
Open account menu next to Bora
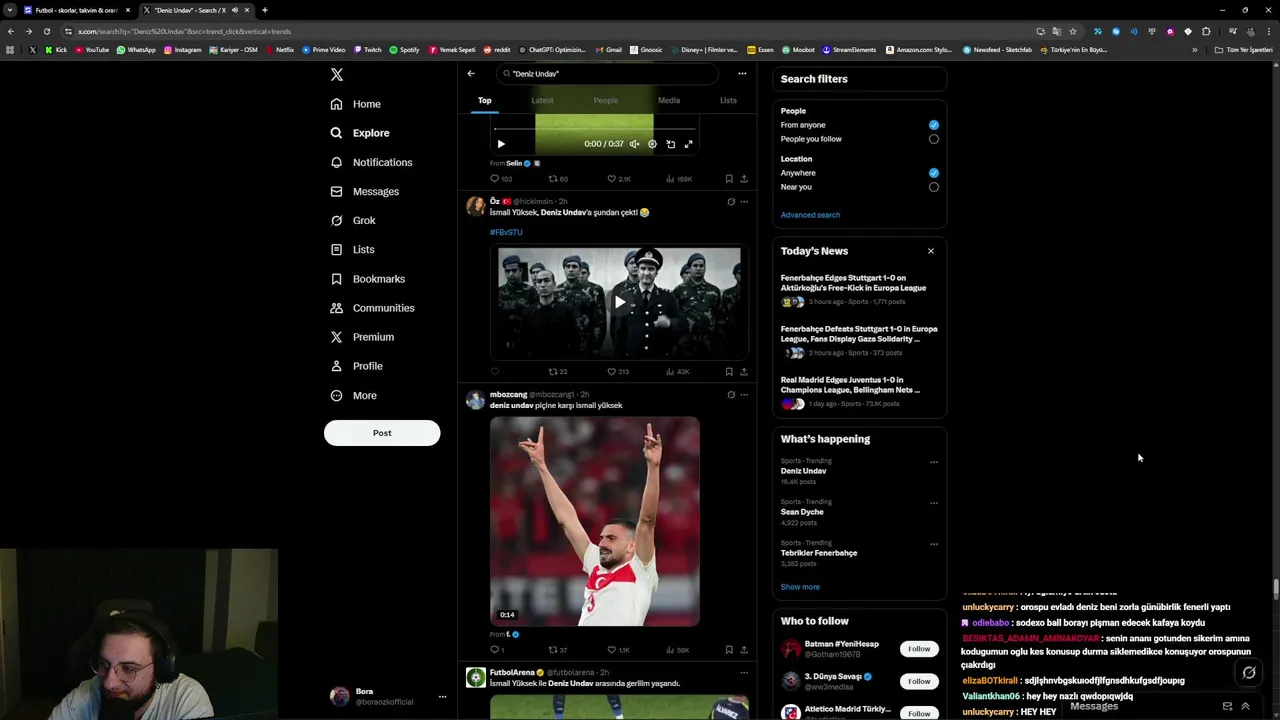coord(442,697)
